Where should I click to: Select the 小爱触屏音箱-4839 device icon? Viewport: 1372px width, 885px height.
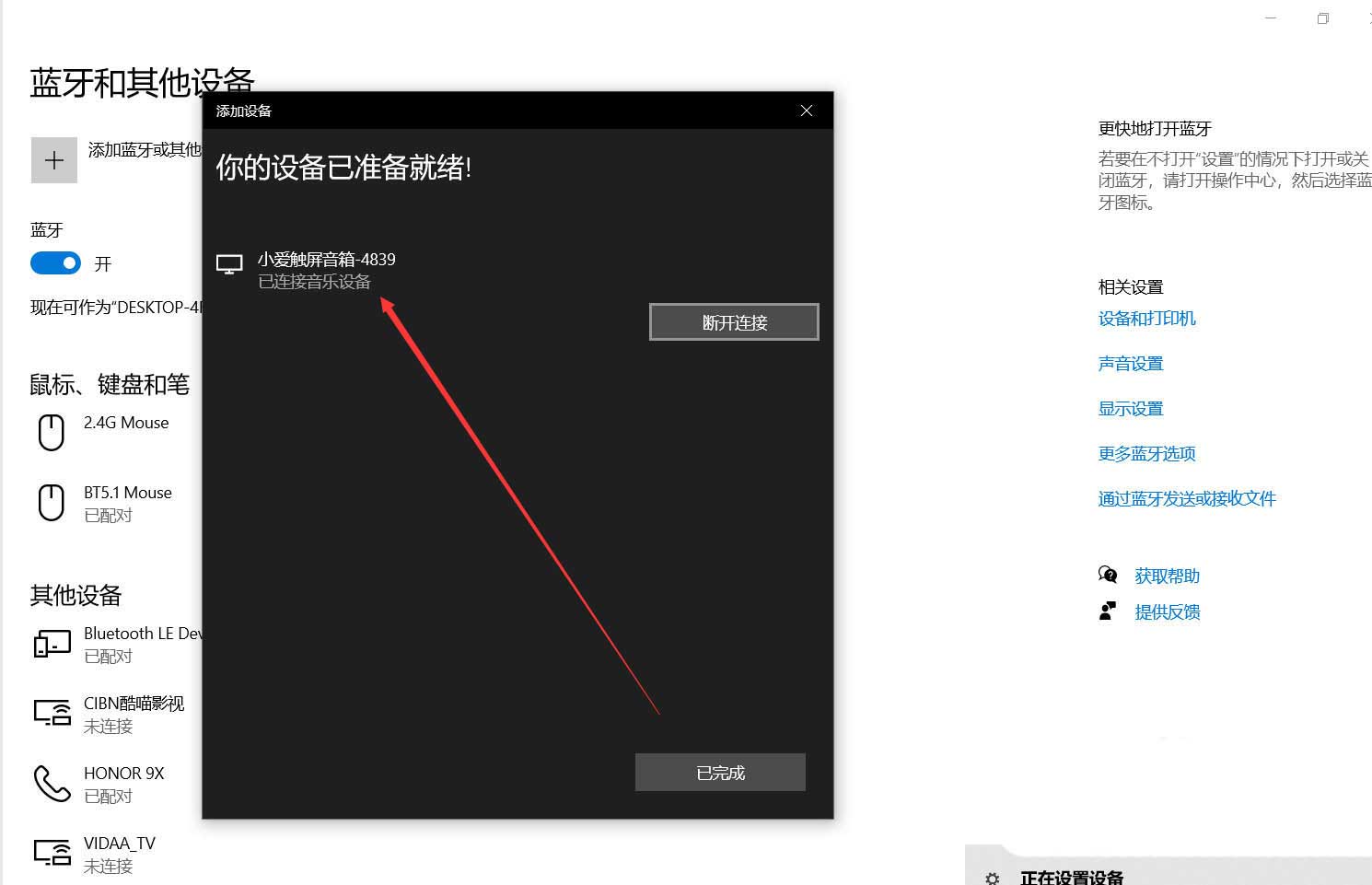228,264
